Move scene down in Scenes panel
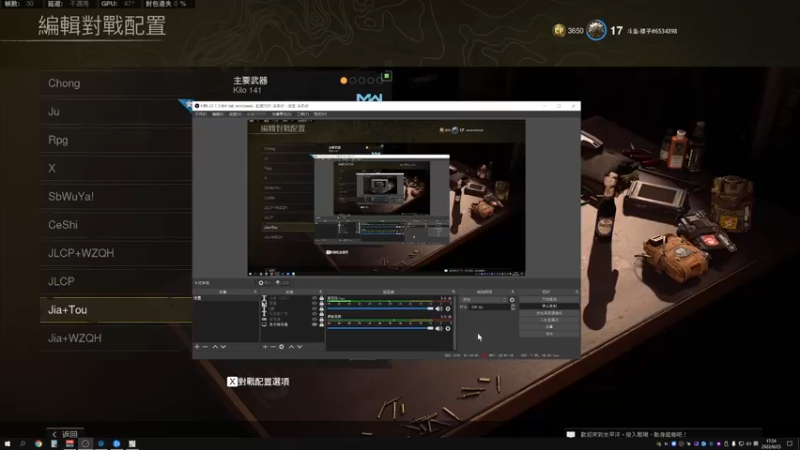The height and width of the screenshot is (450, 800). pyautogui.click(x=223, y=347)
